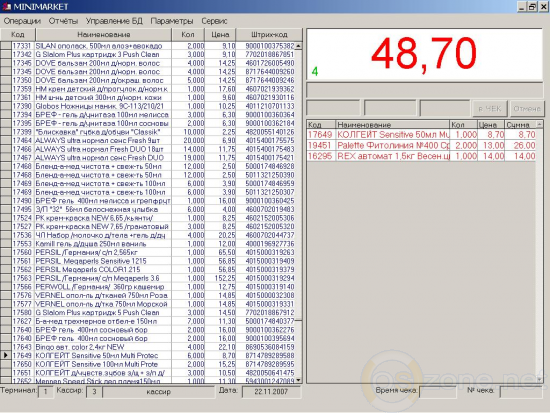Click the Терминал field with value 1
The image size is (550, 413).
tap(46, 392)
